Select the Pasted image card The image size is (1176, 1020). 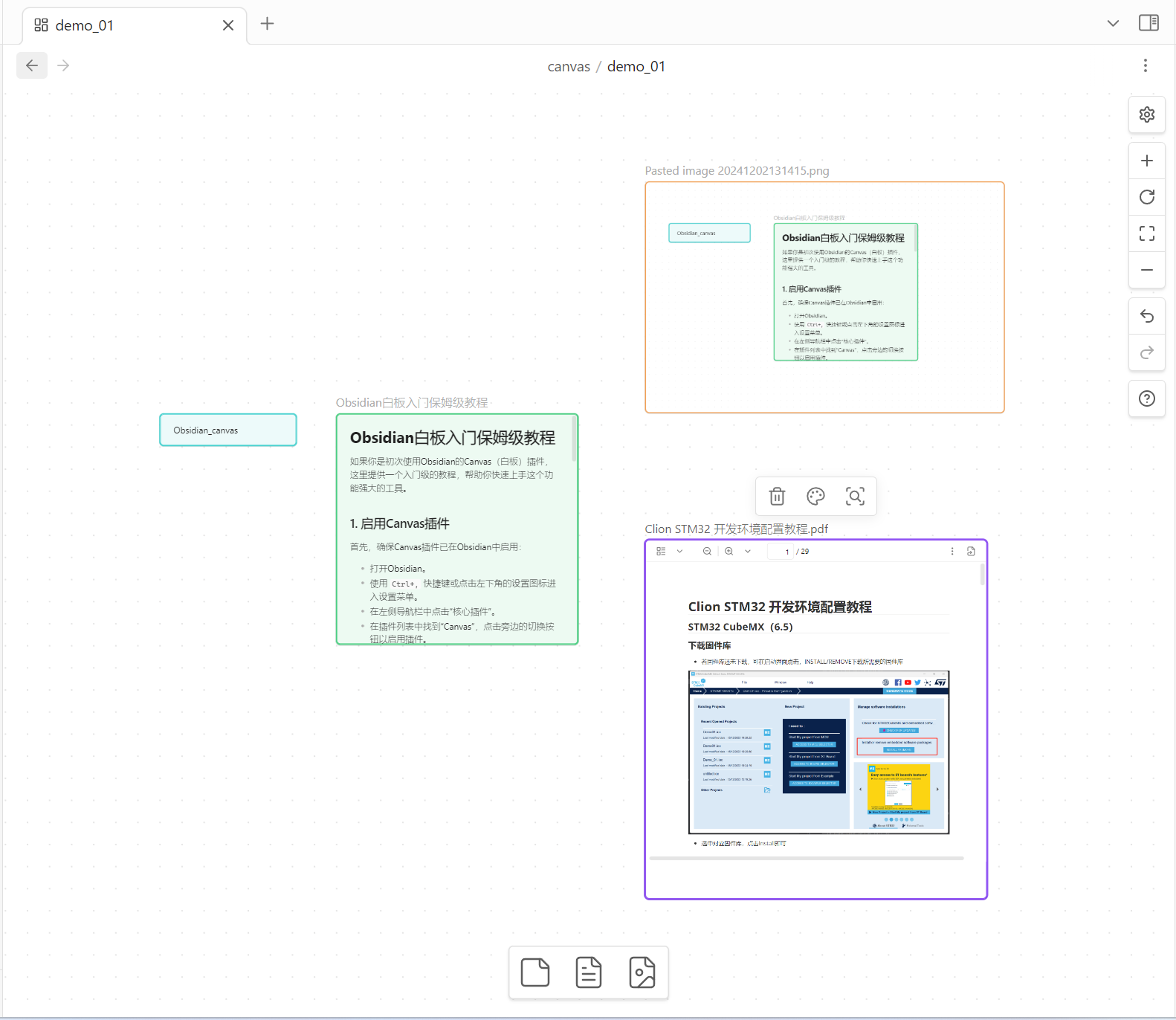click(x=824, y=297)
